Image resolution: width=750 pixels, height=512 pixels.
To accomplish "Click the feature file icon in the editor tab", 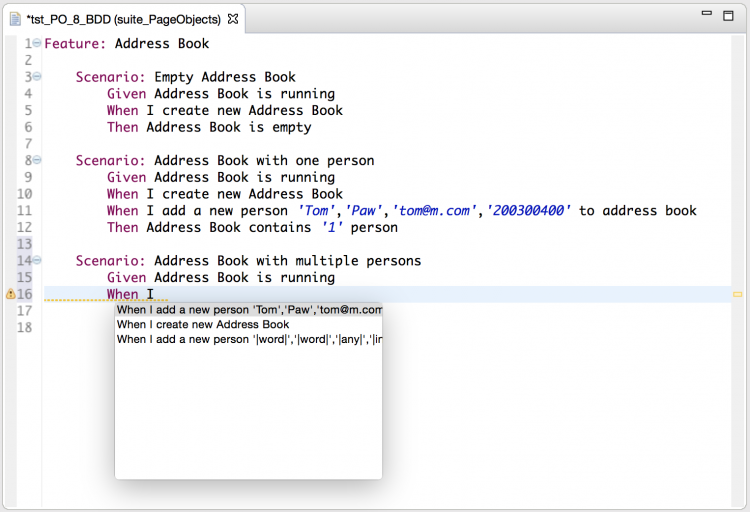I will tap(15, 19).
